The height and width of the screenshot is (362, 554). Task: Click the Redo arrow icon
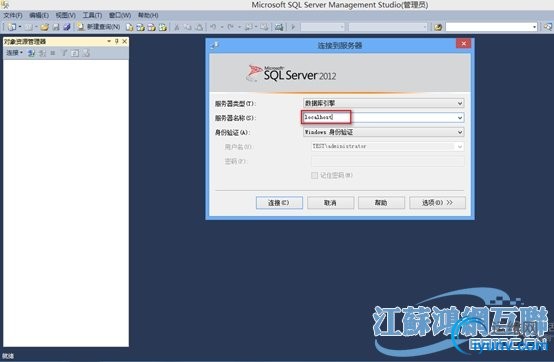pos(230,27)
